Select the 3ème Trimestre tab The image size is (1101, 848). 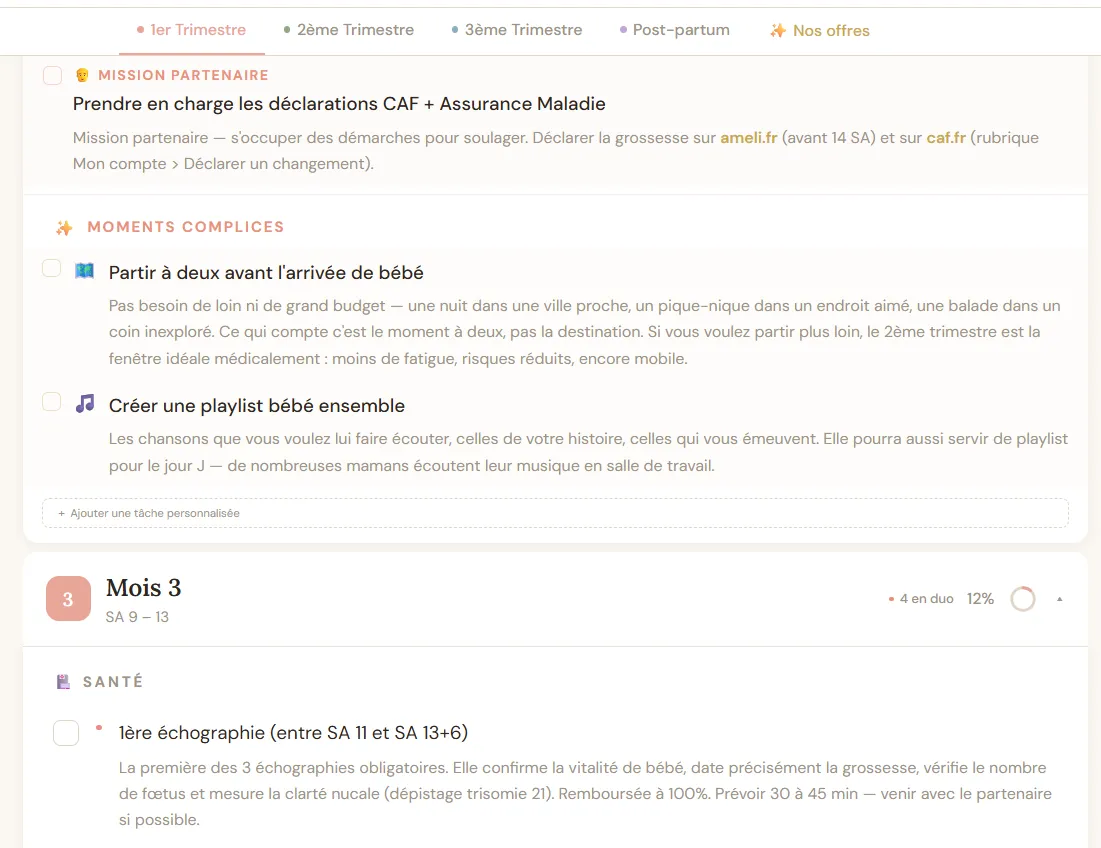(517, 30)
